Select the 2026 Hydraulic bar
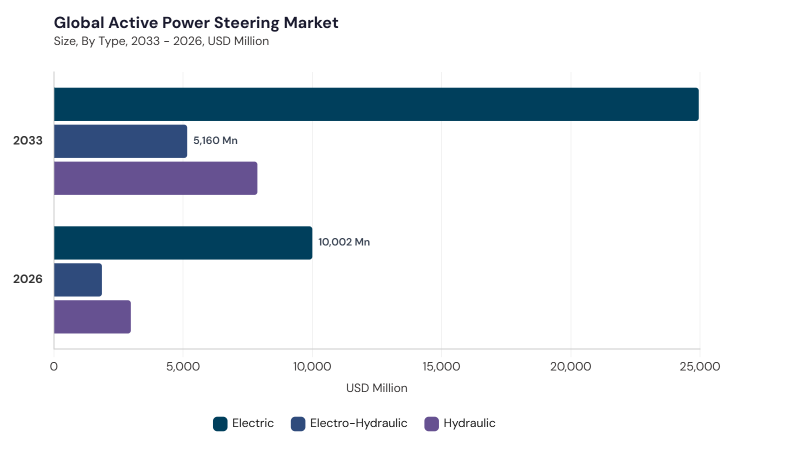The image size is (800, 450). pos(92,317)
